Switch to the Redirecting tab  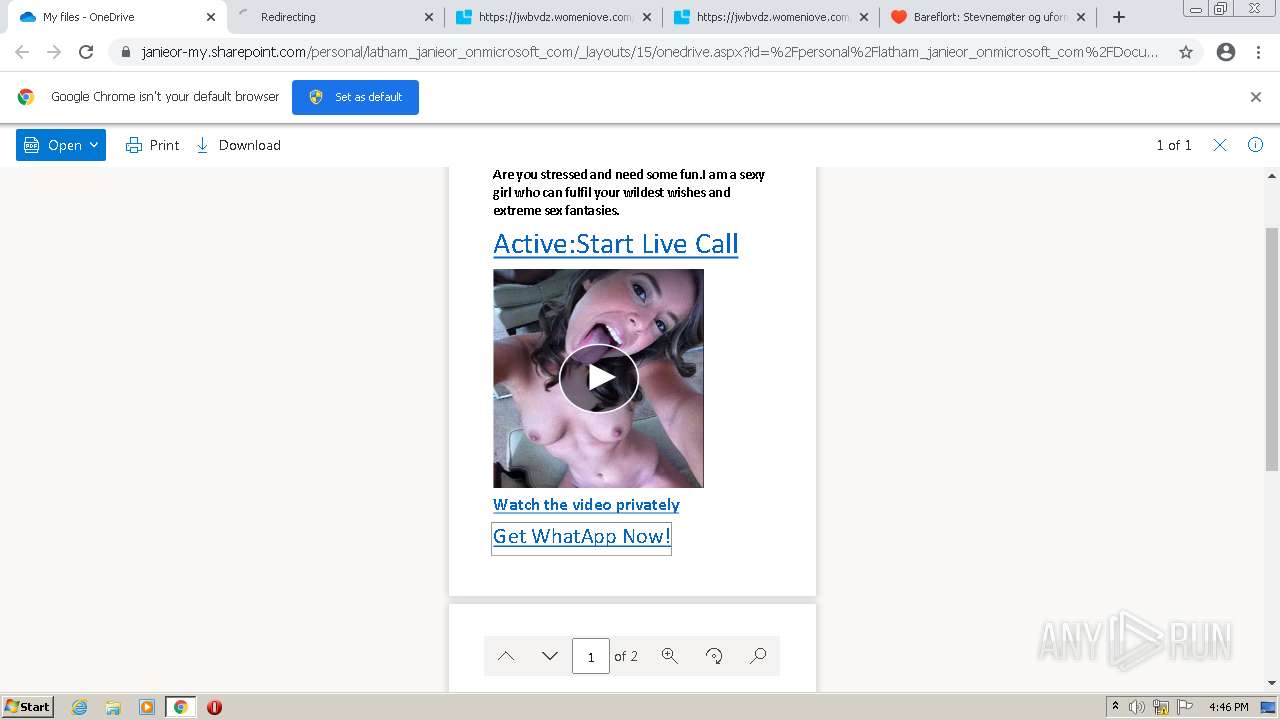330,17
